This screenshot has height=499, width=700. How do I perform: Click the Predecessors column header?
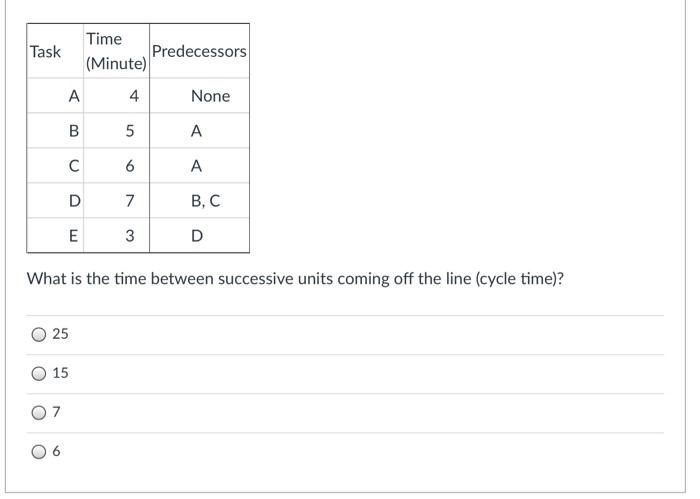point(199,51)
